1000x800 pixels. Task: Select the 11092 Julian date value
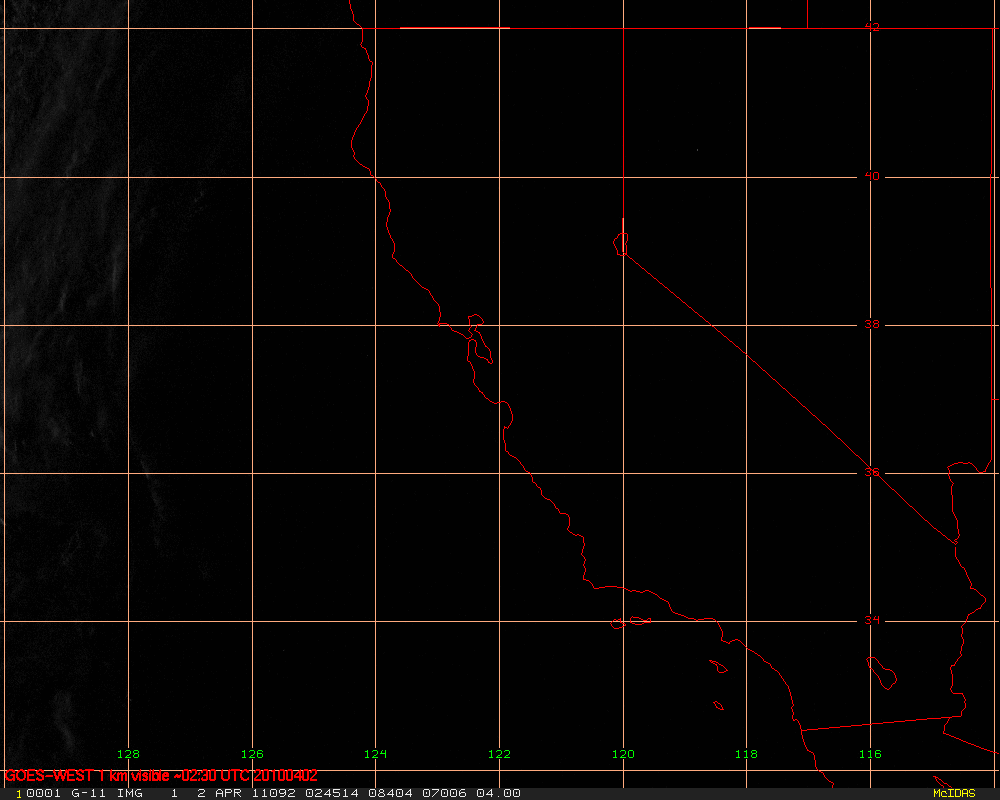tap(274, 793)
